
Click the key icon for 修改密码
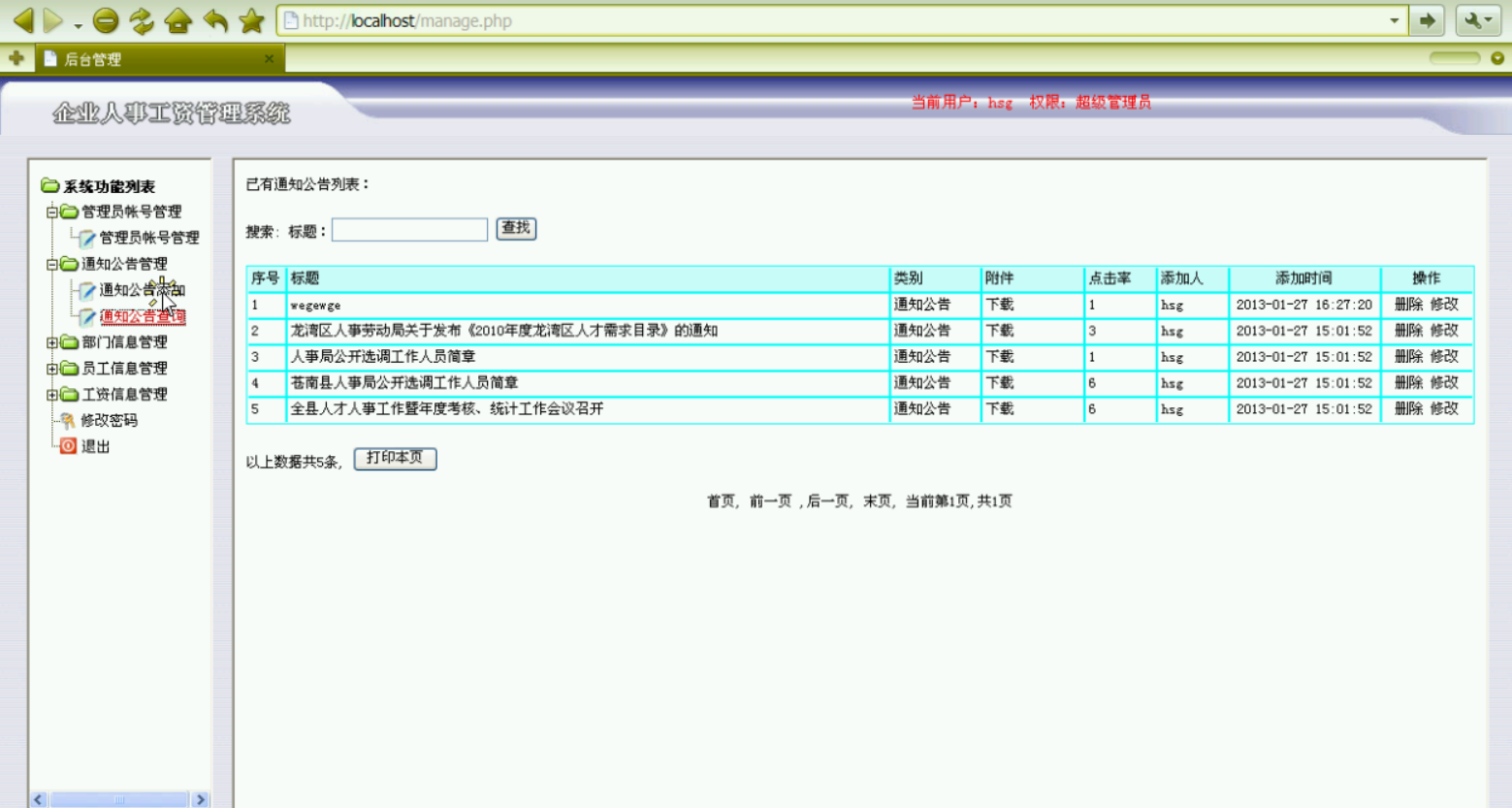click(68, 421)
